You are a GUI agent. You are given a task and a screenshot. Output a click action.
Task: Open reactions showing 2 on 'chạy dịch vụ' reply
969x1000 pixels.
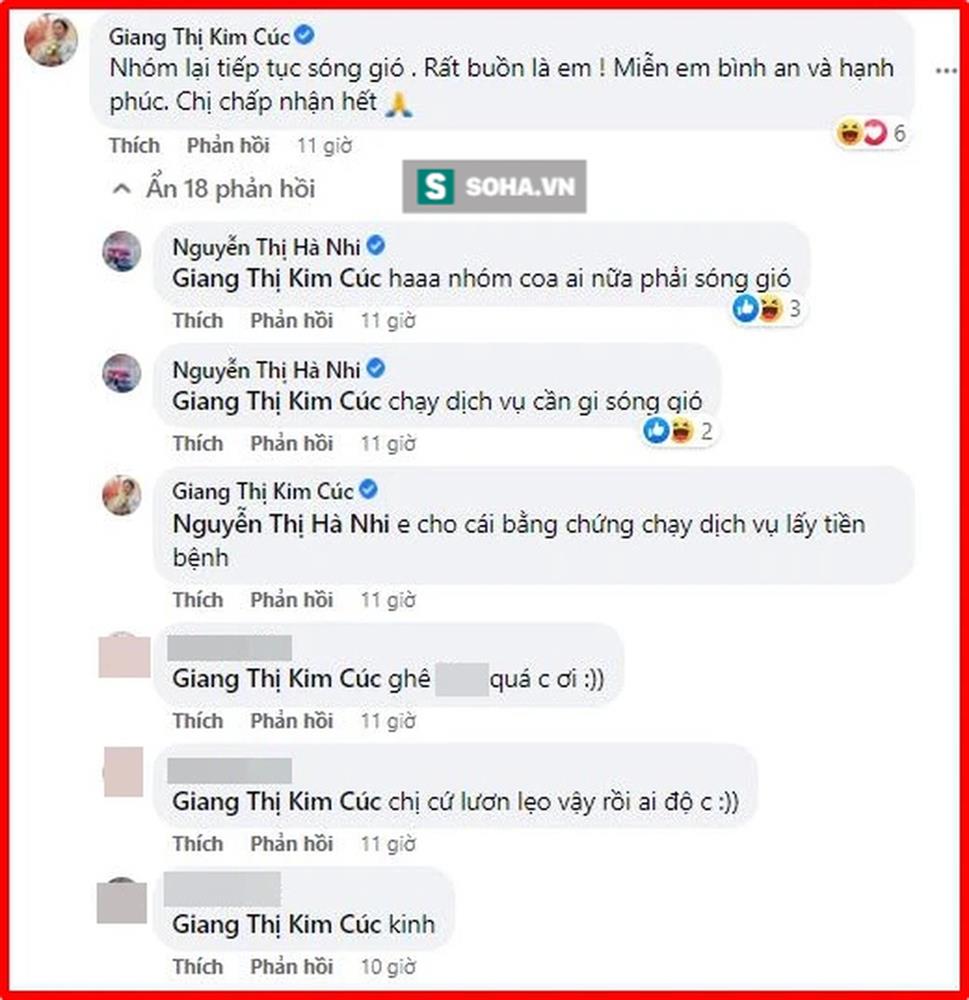[x=677, y=432]
